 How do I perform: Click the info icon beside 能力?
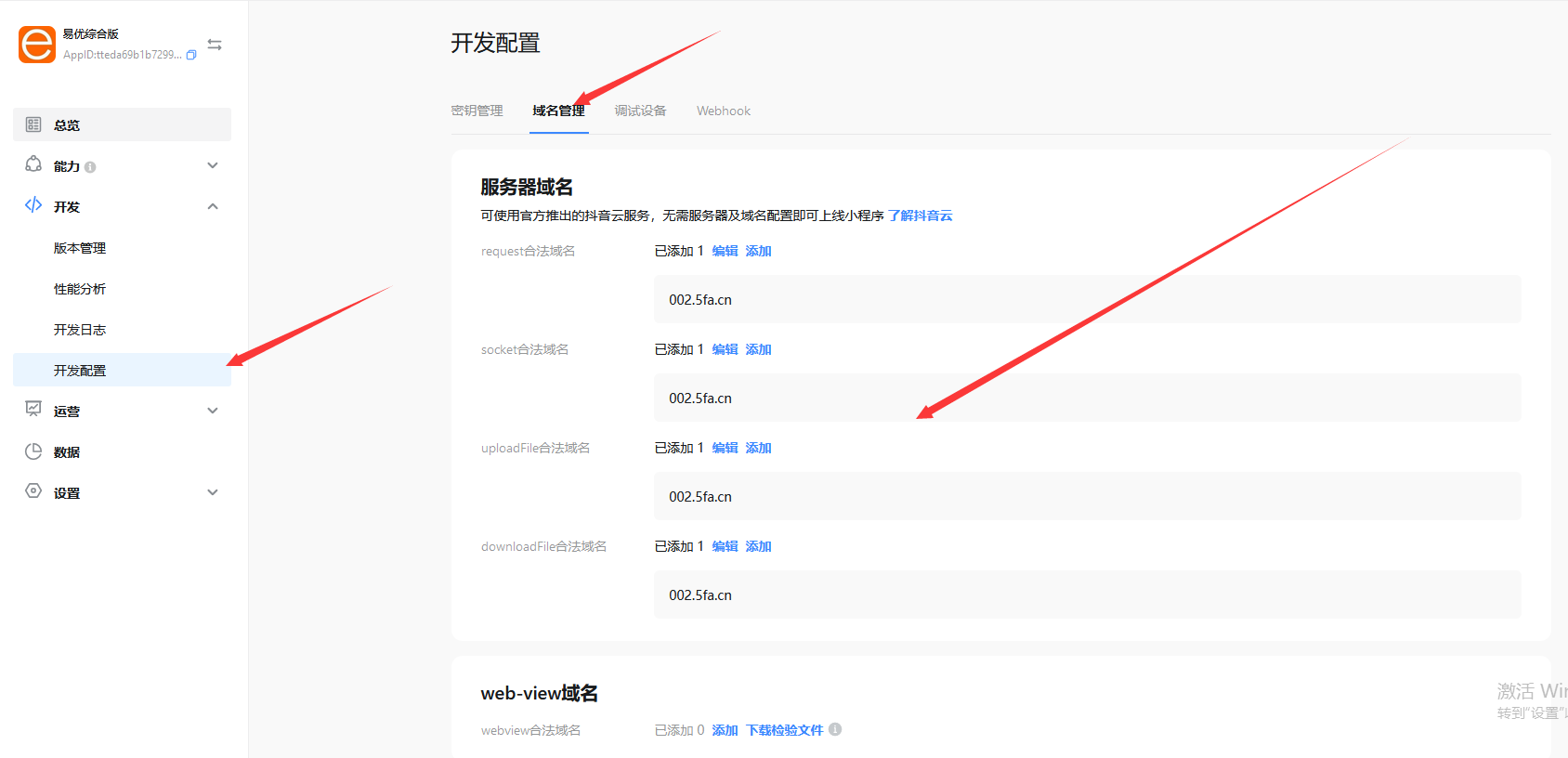[90, 167]
